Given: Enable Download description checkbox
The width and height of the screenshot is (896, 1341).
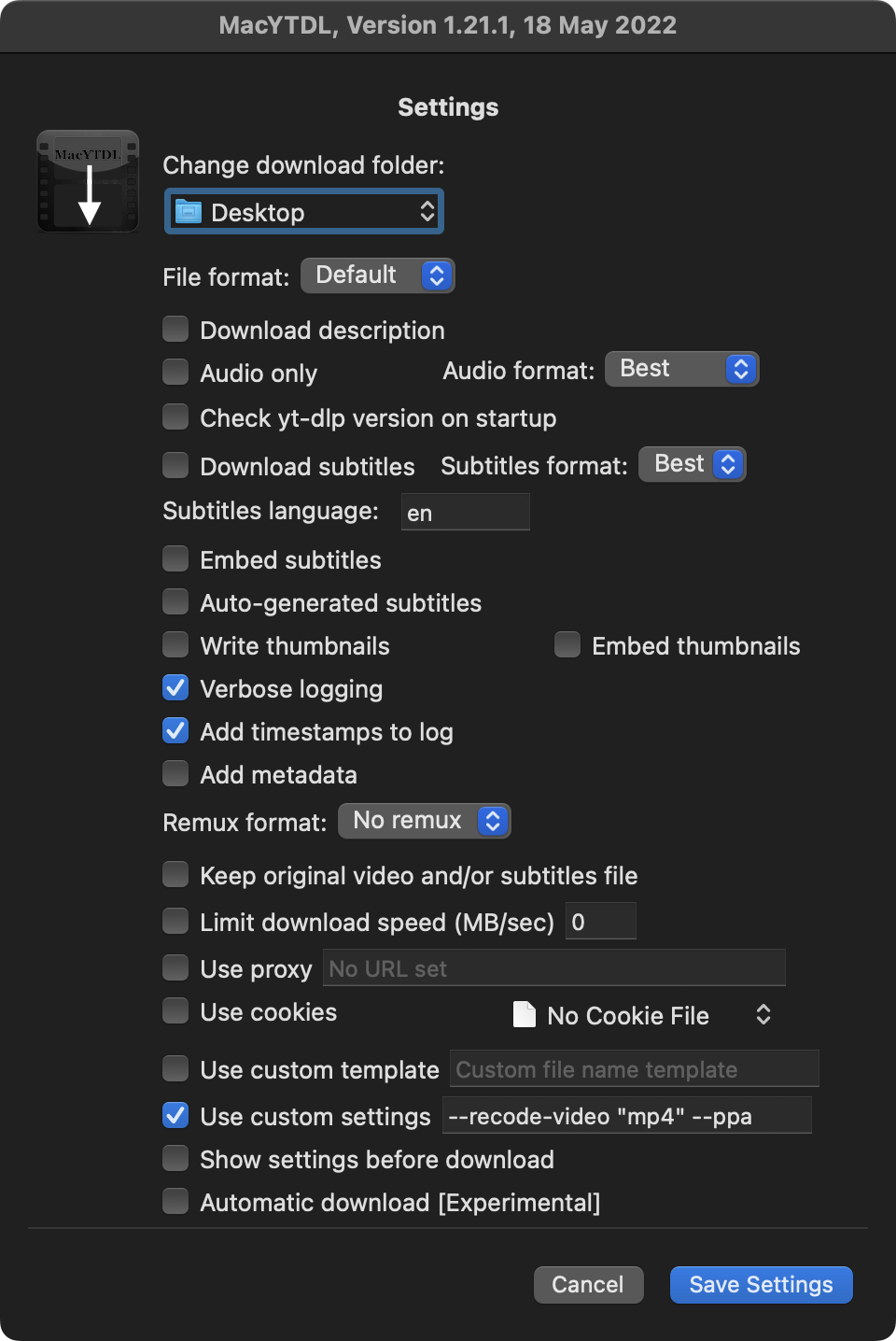Looking at the screenshot, I should [x=175, y=329].
